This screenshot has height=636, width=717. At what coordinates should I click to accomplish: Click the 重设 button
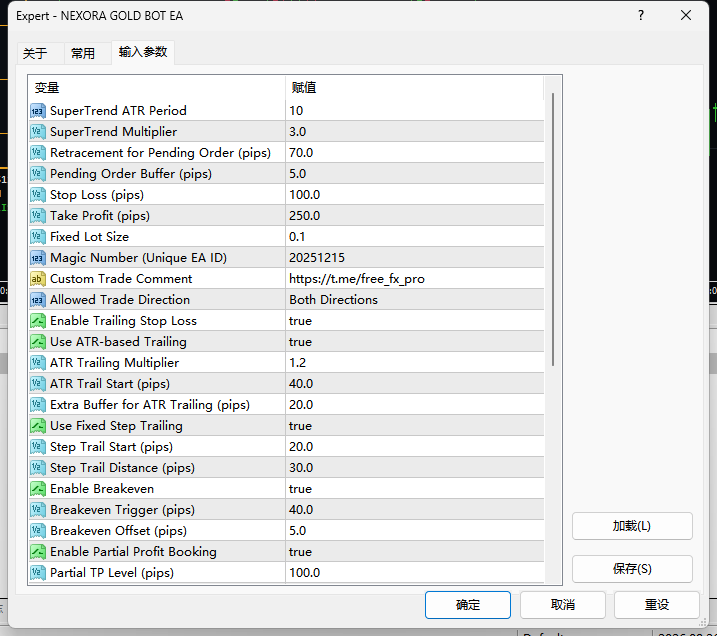coord(657,605)
